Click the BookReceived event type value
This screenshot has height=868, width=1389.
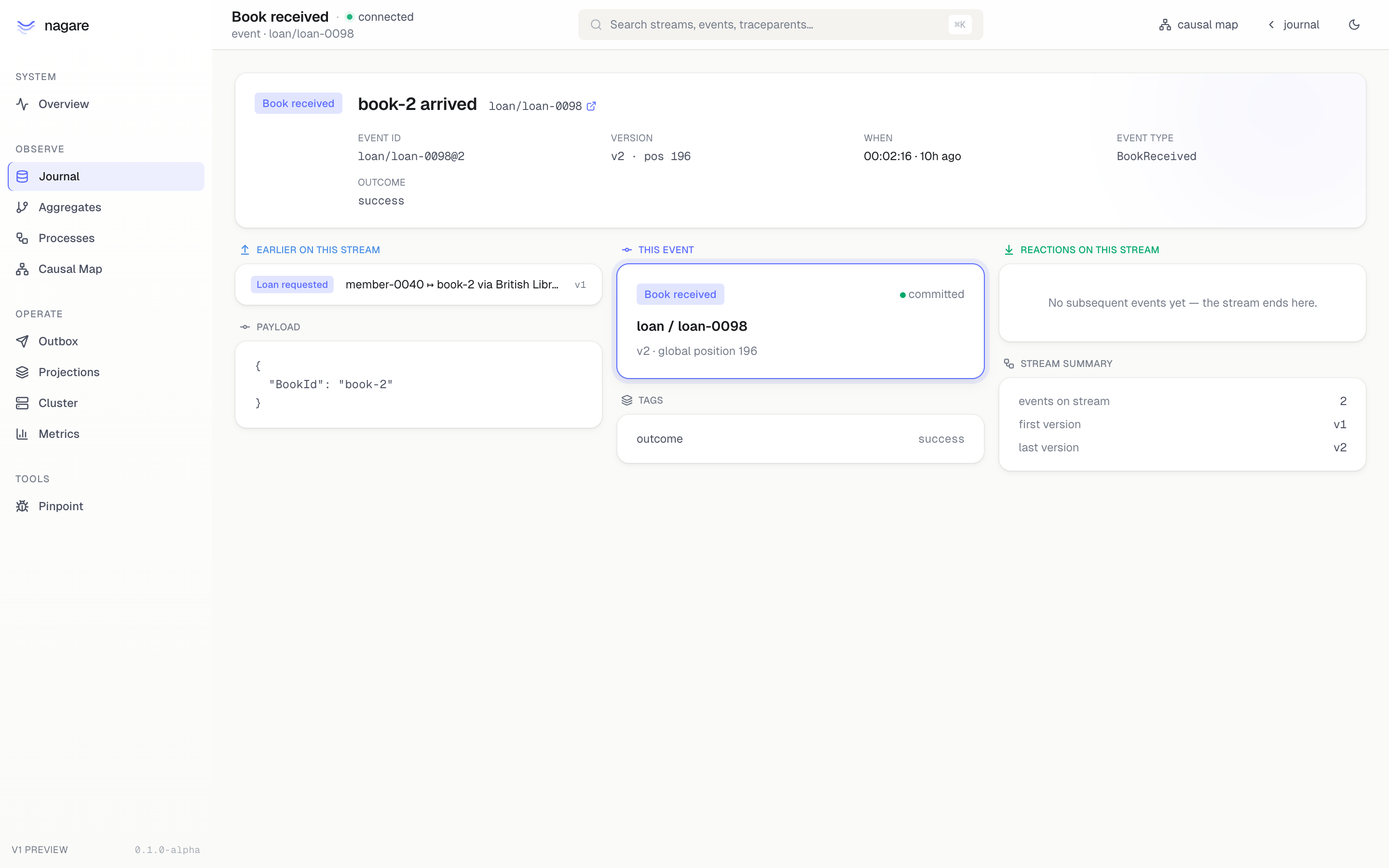[x=1157, y=156]
